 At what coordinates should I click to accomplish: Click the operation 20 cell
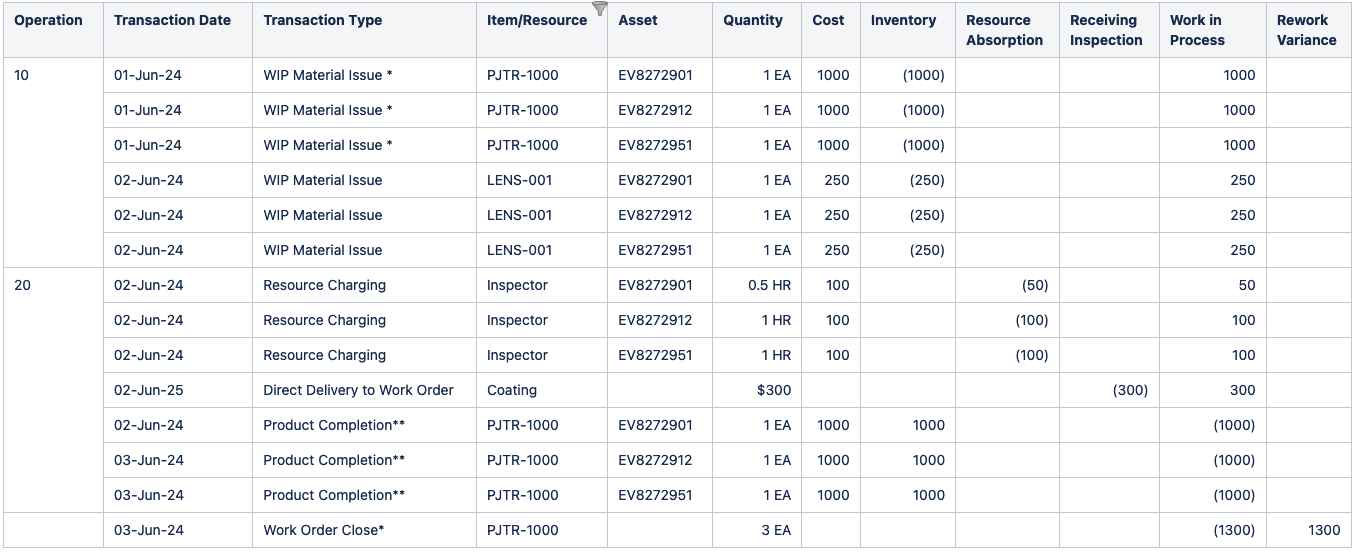pyautogui.click(x=22, y=285)
